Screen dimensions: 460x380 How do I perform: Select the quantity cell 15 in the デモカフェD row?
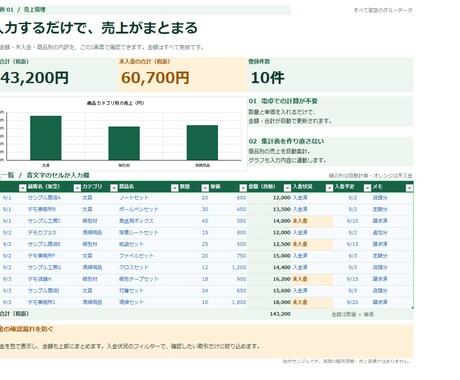205,233
